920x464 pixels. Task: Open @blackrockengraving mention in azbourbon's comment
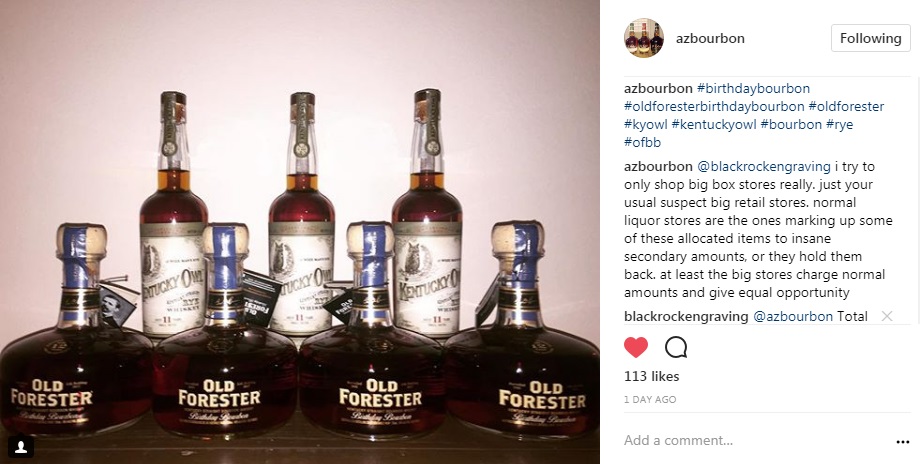click(763, 167)
